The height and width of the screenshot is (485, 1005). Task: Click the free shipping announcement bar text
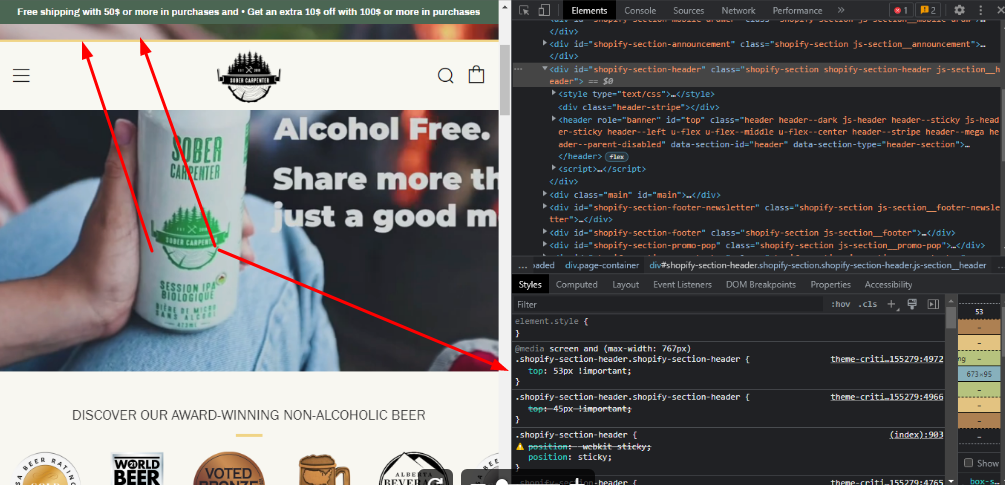tap(249, 12)
